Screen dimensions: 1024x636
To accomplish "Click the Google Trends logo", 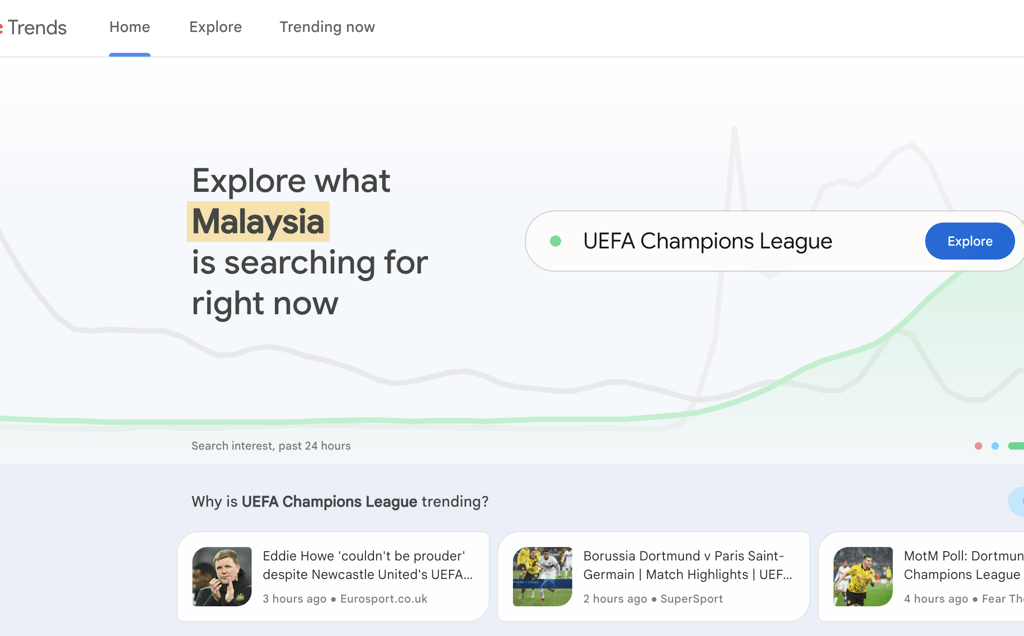I will pyautogui.click(x=35, y=28).
